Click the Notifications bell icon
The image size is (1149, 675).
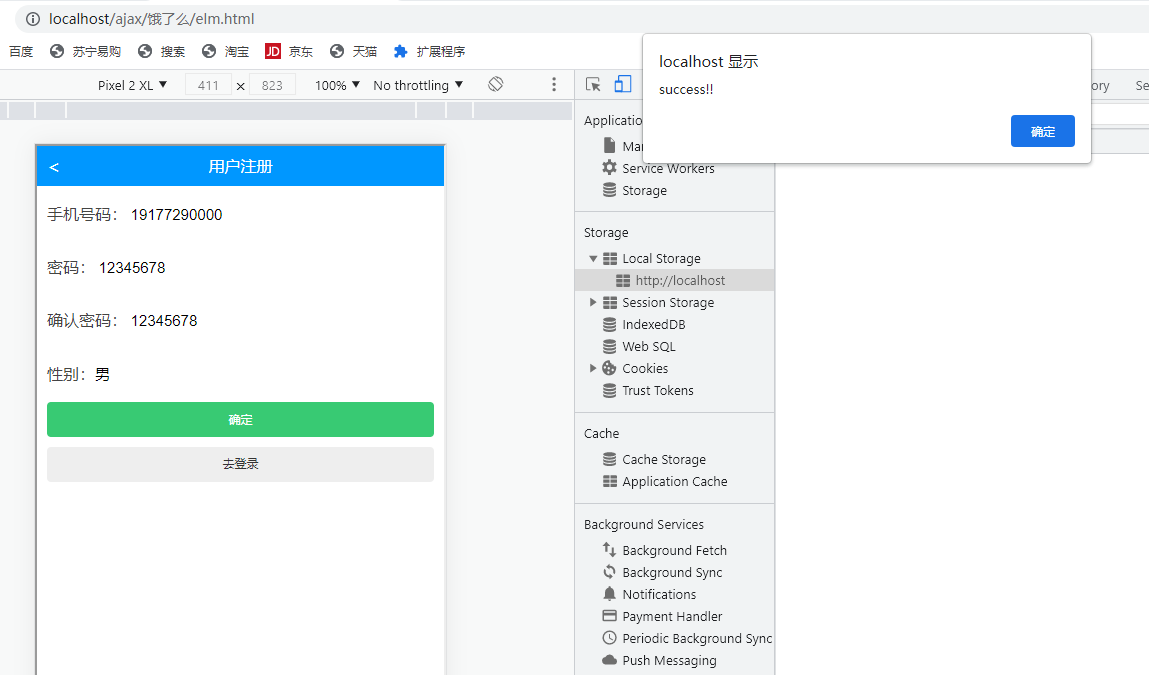pos(609,594)
